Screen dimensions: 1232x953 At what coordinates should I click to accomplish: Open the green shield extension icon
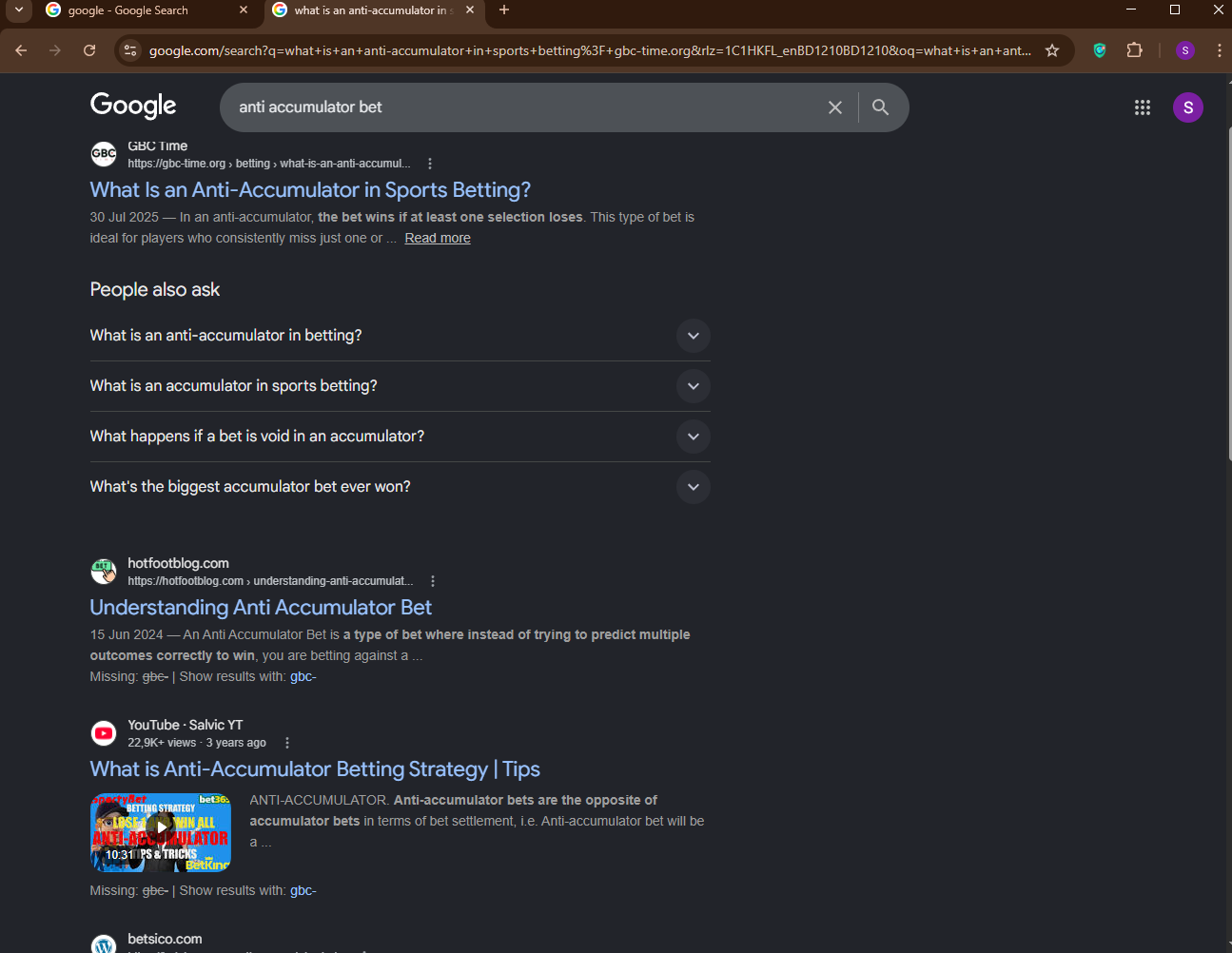tap(1100, 50)
